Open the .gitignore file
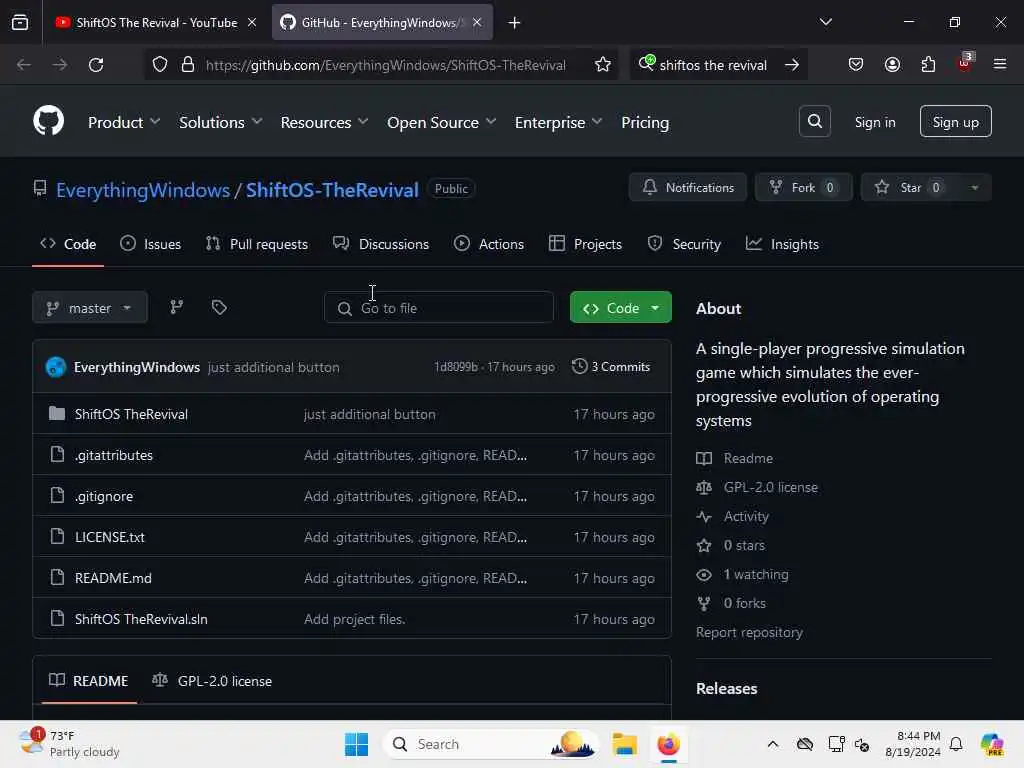 (x=104, y=496)
